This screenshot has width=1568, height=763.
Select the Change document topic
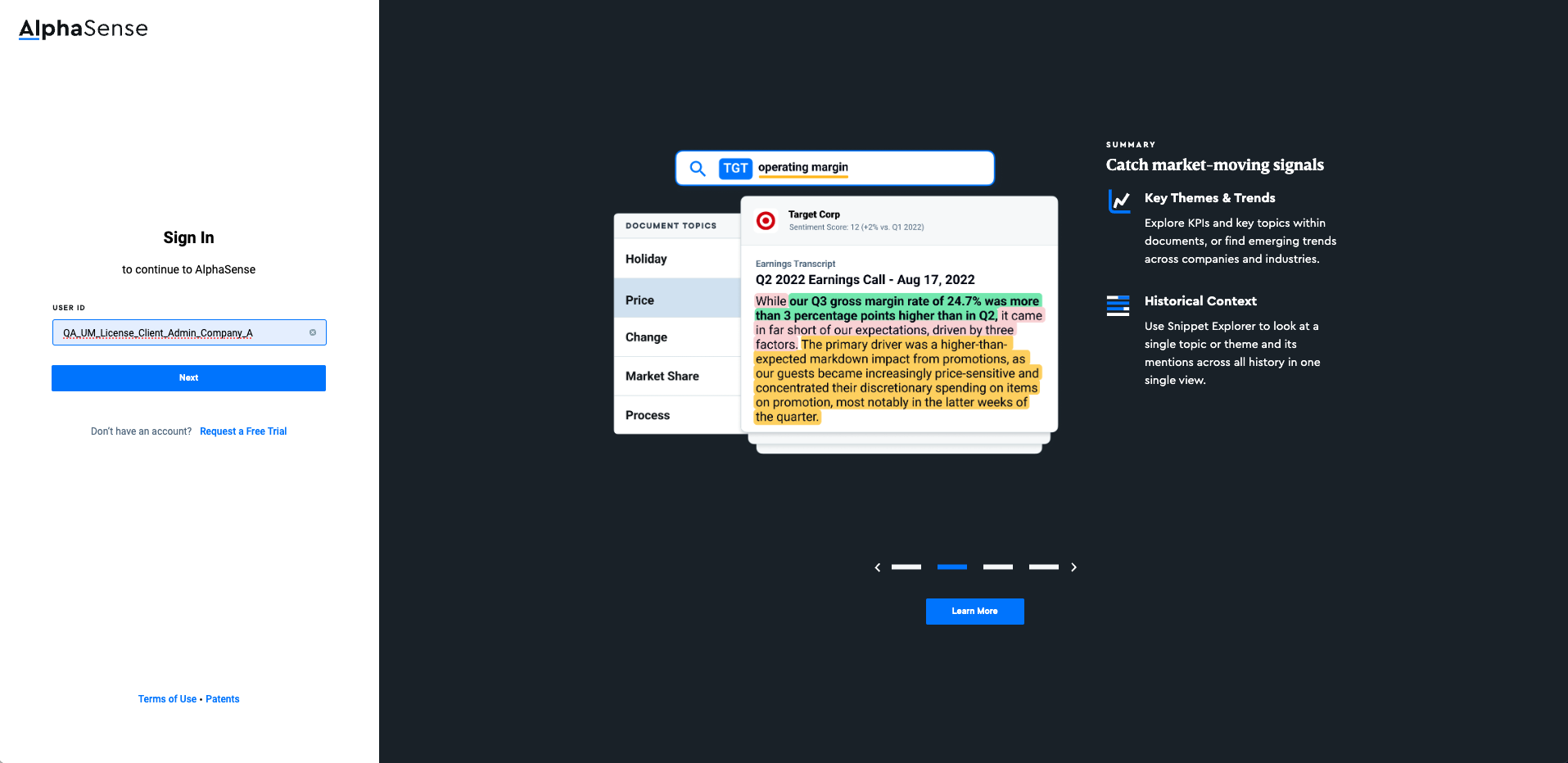coord(677,337)
